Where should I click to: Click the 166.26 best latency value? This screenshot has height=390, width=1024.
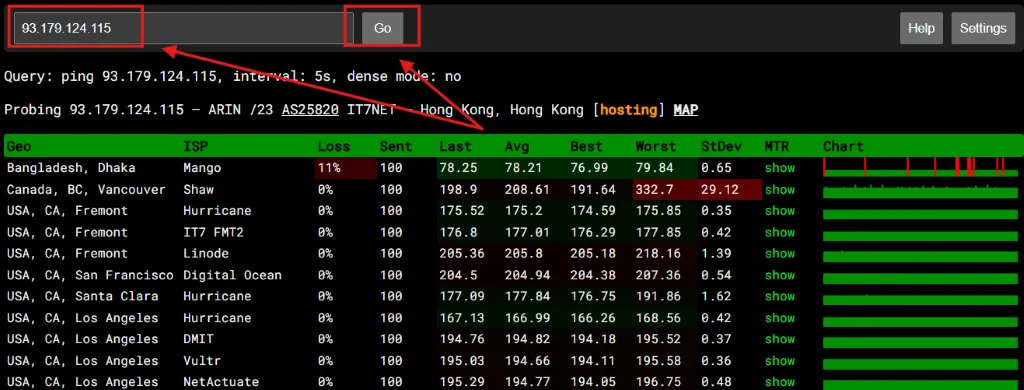point(593,318)
